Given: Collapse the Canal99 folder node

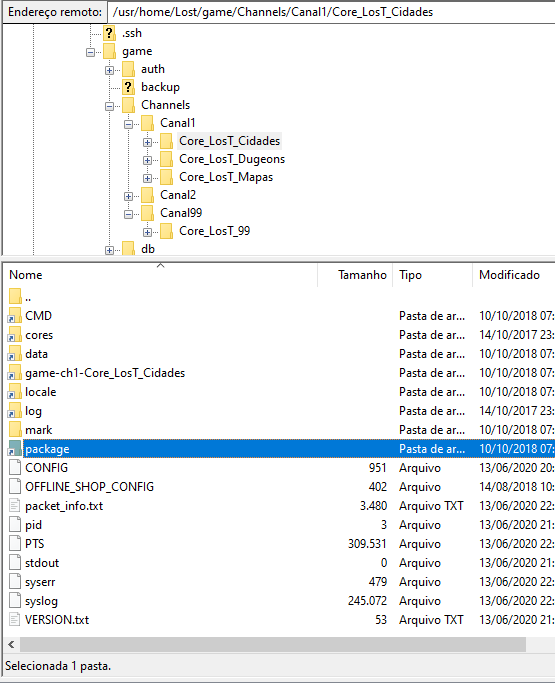Looking at the screenshot, I should (128, 214).
